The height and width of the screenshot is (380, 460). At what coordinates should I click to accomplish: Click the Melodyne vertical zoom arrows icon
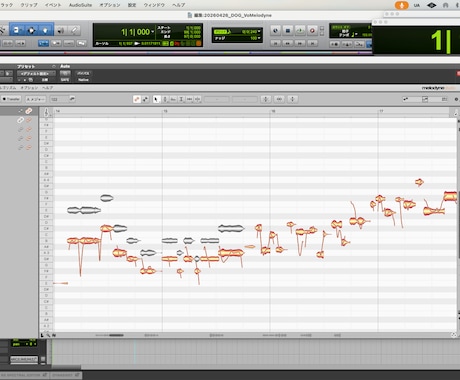pos(292,99)
